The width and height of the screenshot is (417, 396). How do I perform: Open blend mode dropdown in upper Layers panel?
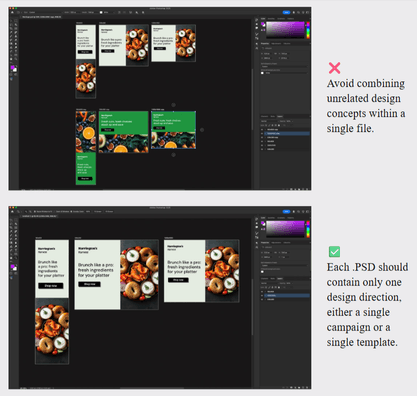(x=270, y=121)
